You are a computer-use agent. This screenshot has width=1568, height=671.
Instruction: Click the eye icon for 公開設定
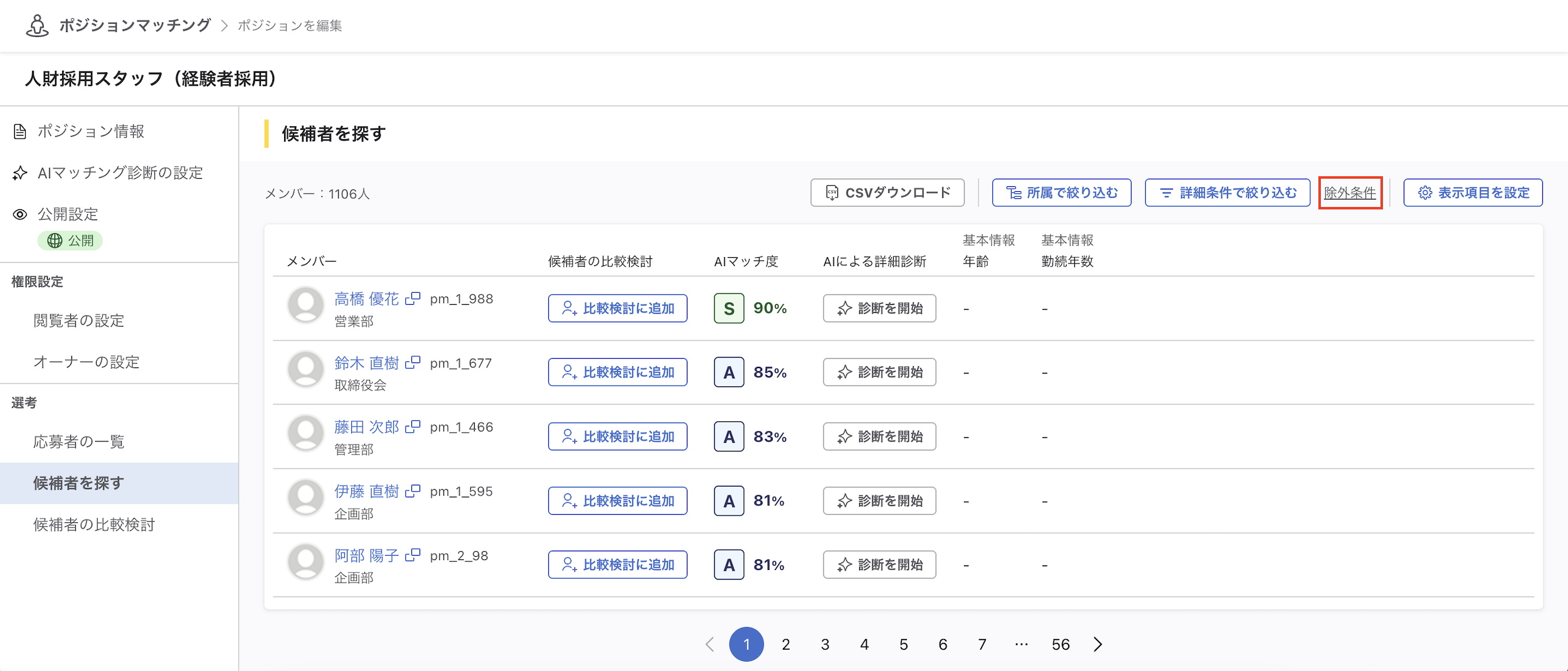tap(20, 214)
